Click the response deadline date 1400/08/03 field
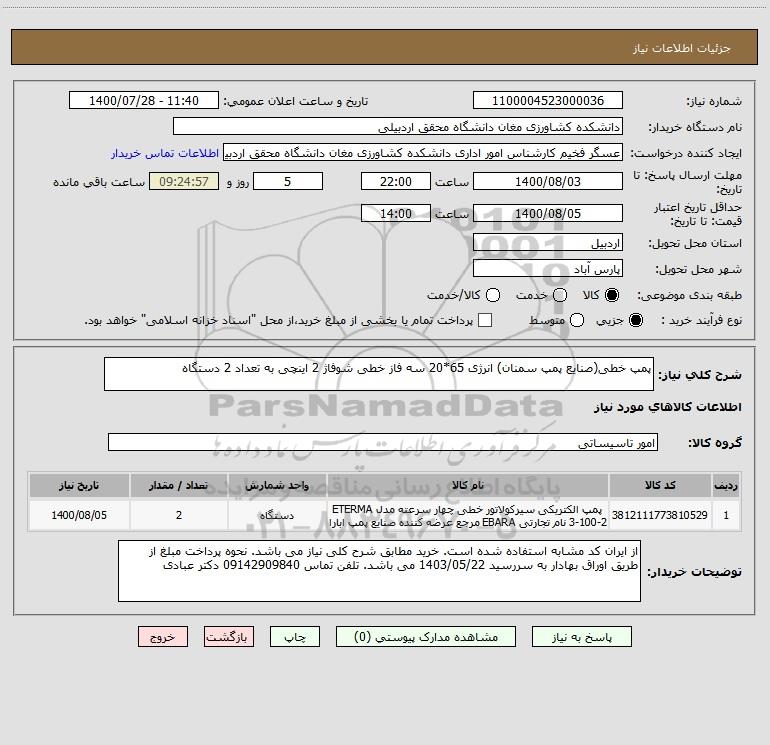This screenshot has width=770, height=745. (548, 181)
